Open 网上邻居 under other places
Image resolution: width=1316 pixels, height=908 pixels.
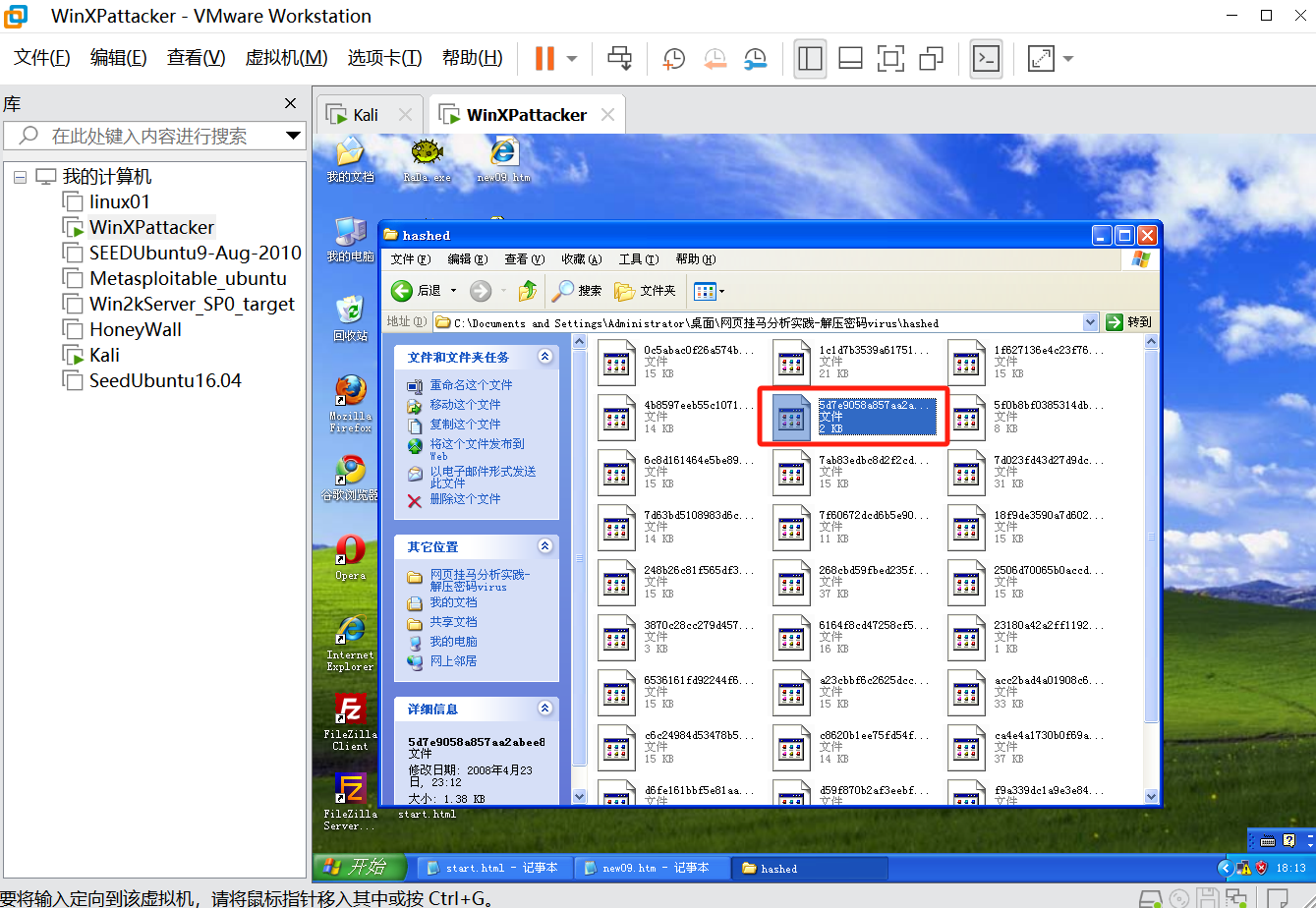coord(453,661)
